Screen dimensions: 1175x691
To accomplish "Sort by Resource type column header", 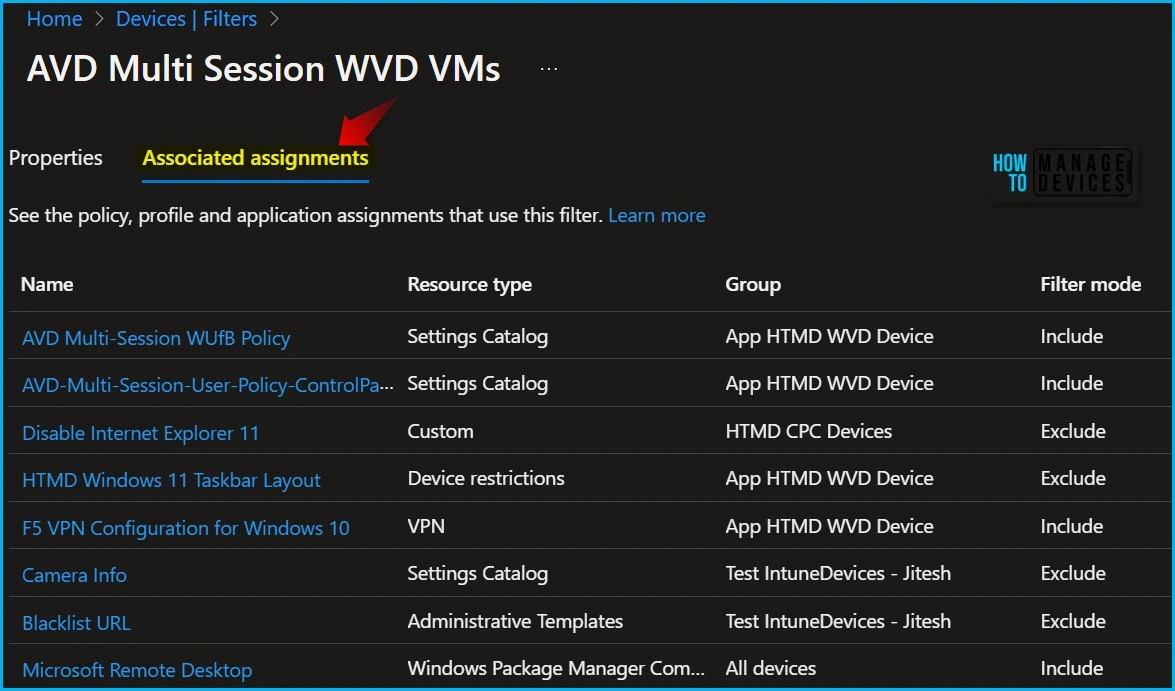I will point(470,285).
